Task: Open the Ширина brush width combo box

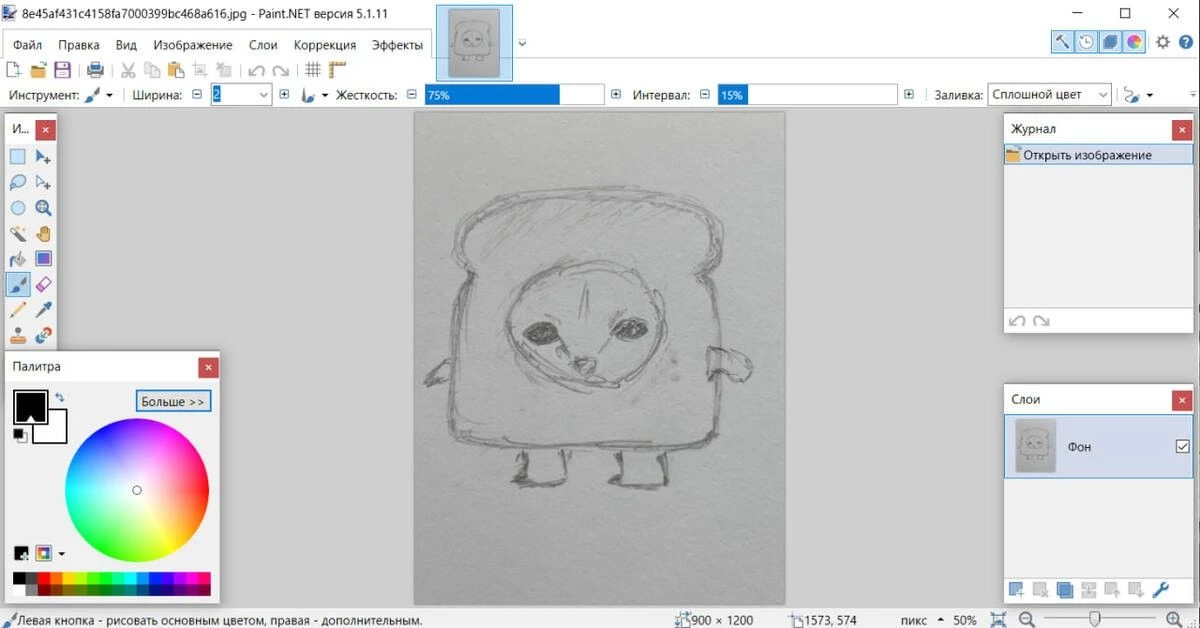Action: tap(241, 95)
